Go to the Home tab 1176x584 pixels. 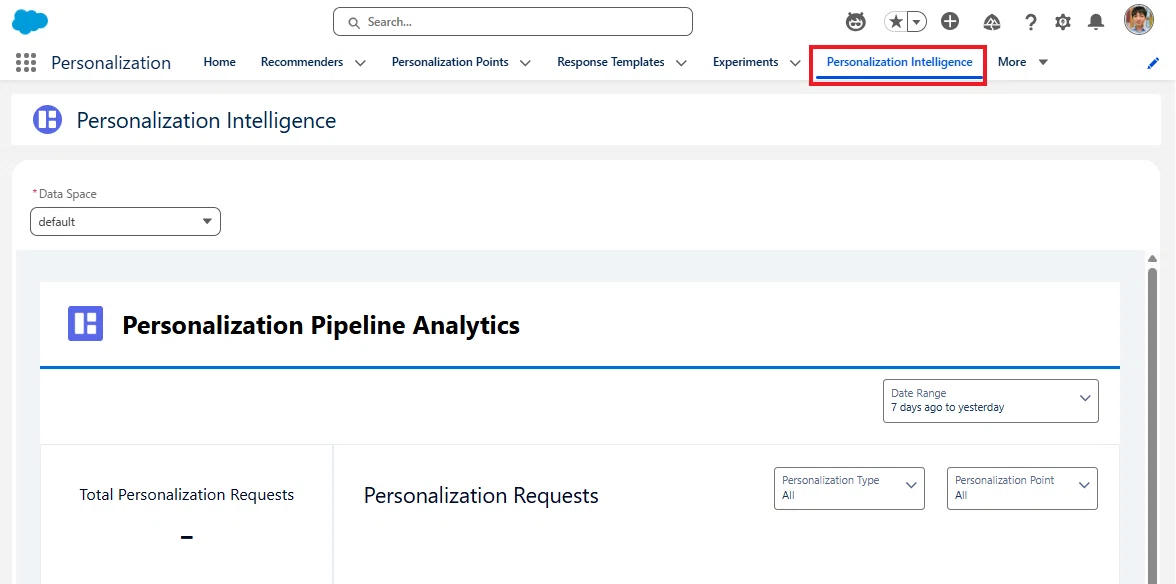pos(219,62)
